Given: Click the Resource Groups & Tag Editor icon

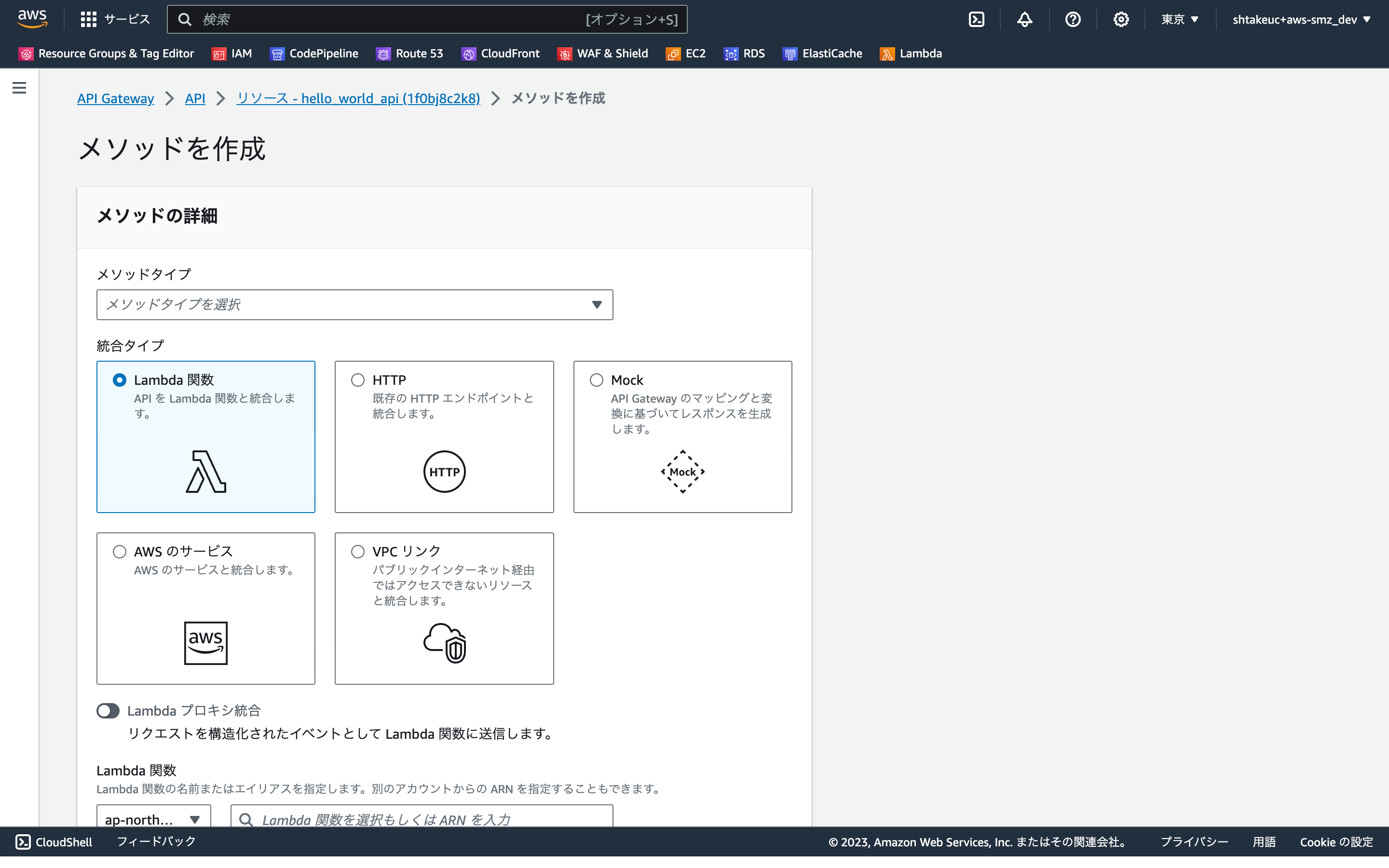Looking at the screenshot, I should click(26, 54).
